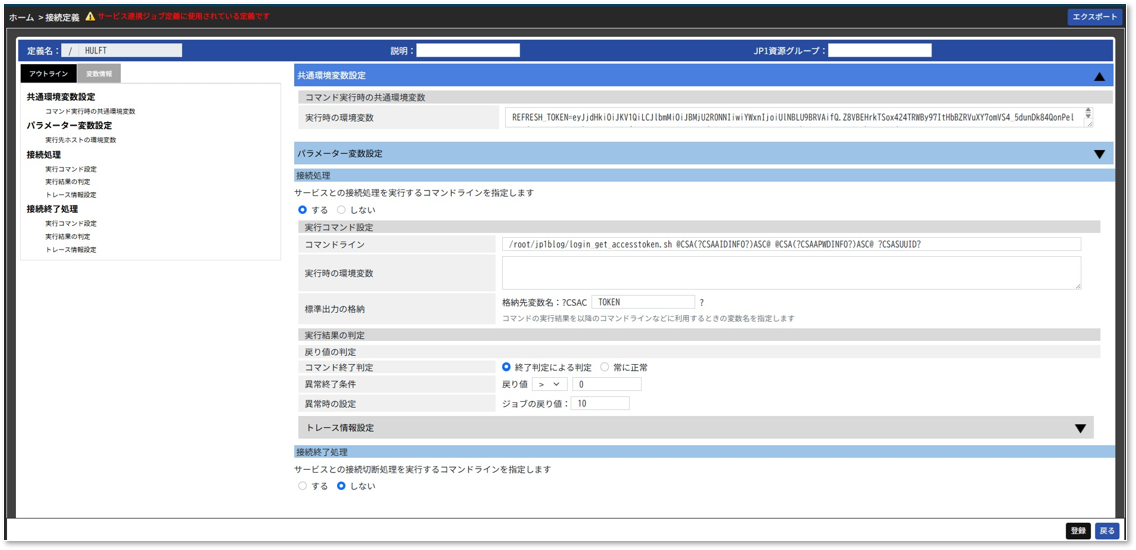Screen dimensions: 1136x550
Task: Choose the 常に正常 radio option
Action: (x=605, y=367)
